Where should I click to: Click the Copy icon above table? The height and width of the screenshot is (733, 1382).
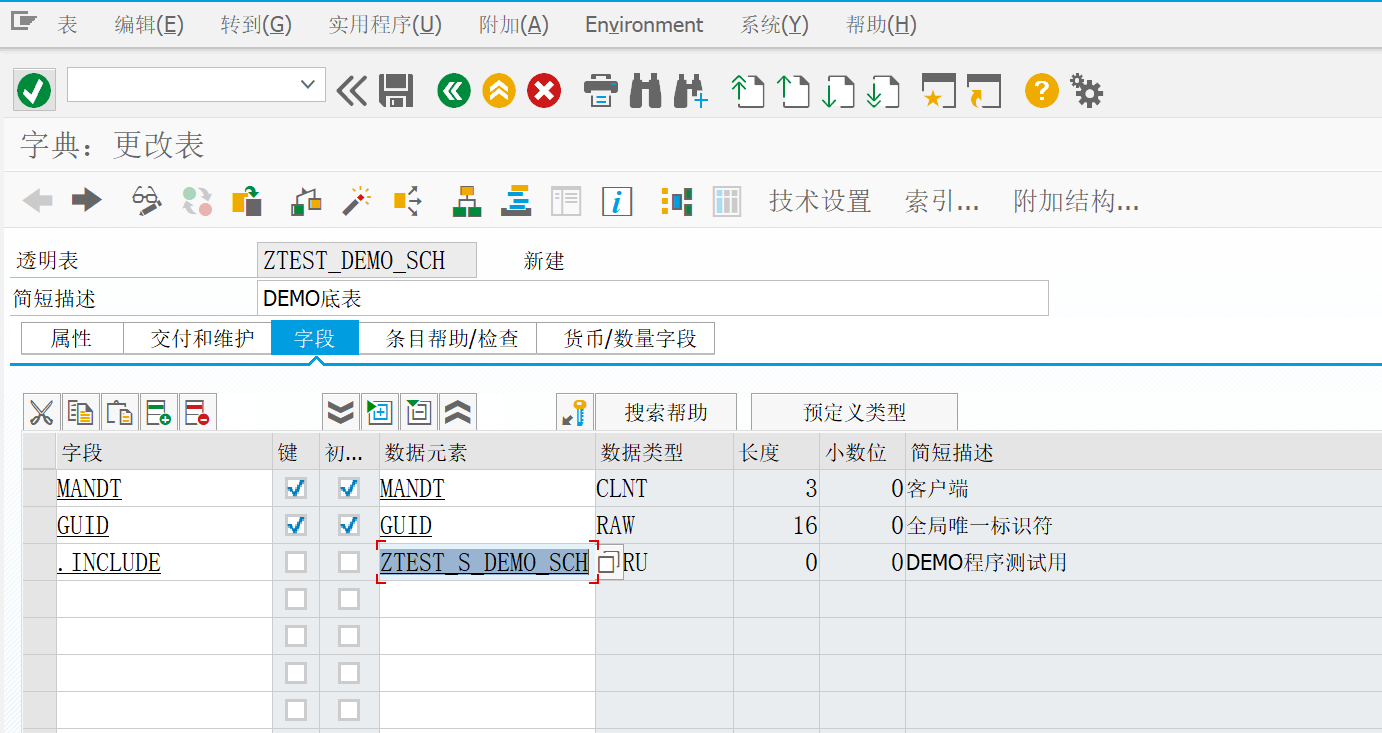(x=80, y=412)
